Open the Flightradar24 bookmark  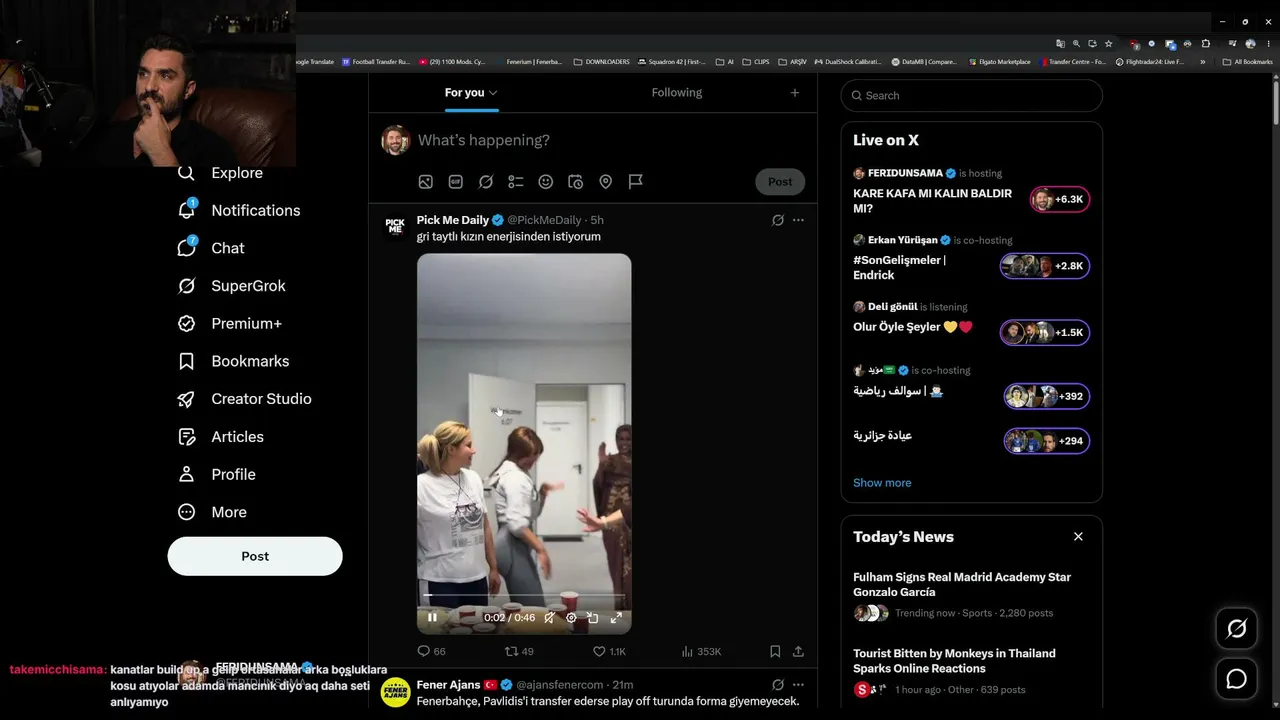pyautogui.click(x=1149, y=62)
